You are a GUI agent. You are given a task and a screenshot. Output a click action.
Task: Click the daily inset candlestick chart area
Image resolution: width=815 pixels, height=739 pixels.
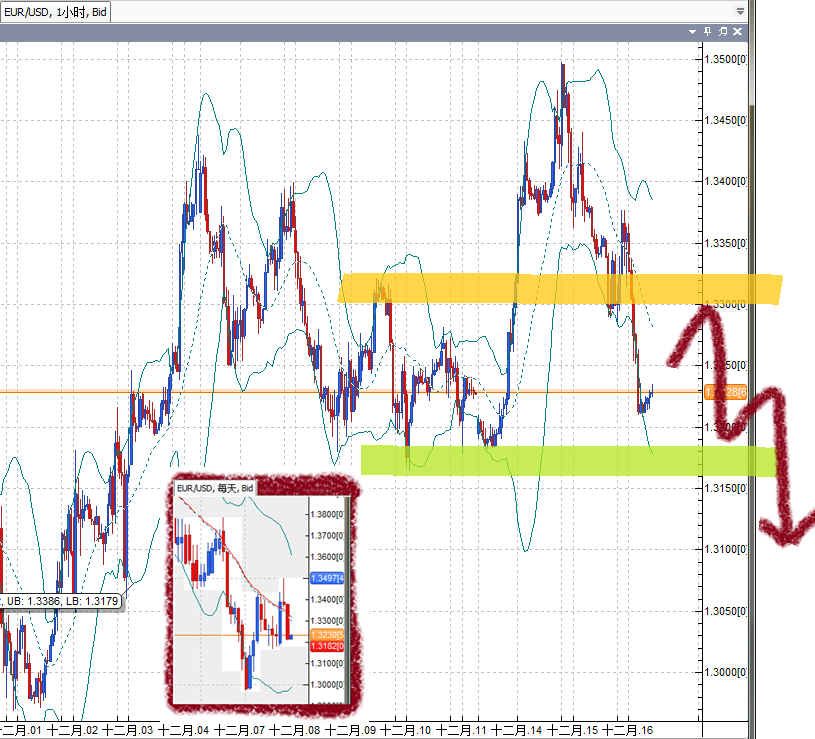coord(241,600)
